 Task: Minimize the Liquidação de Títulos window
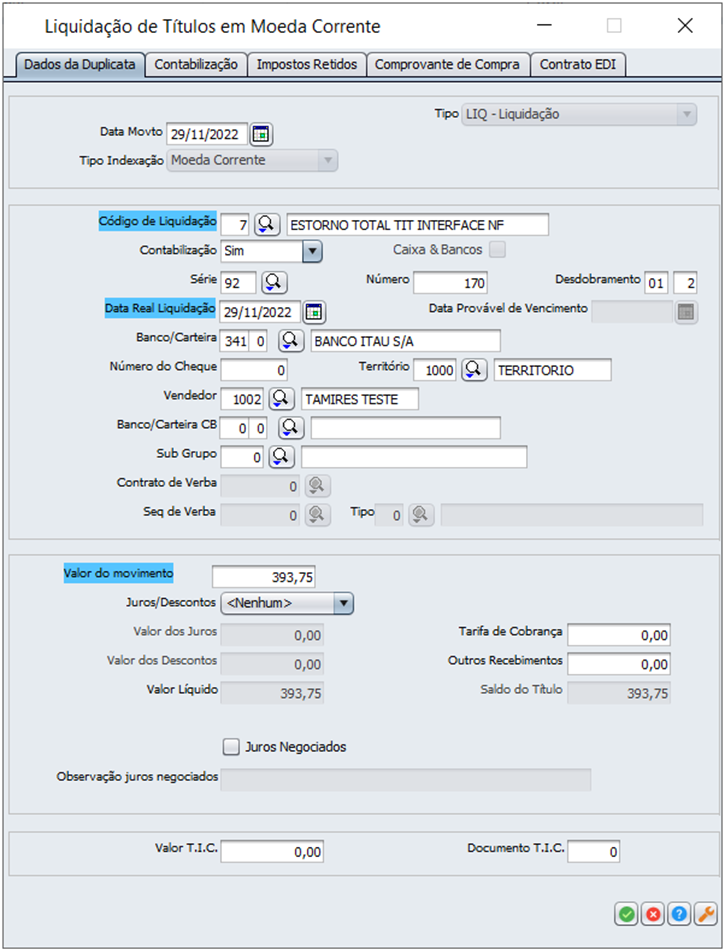(x=545, y=25)
